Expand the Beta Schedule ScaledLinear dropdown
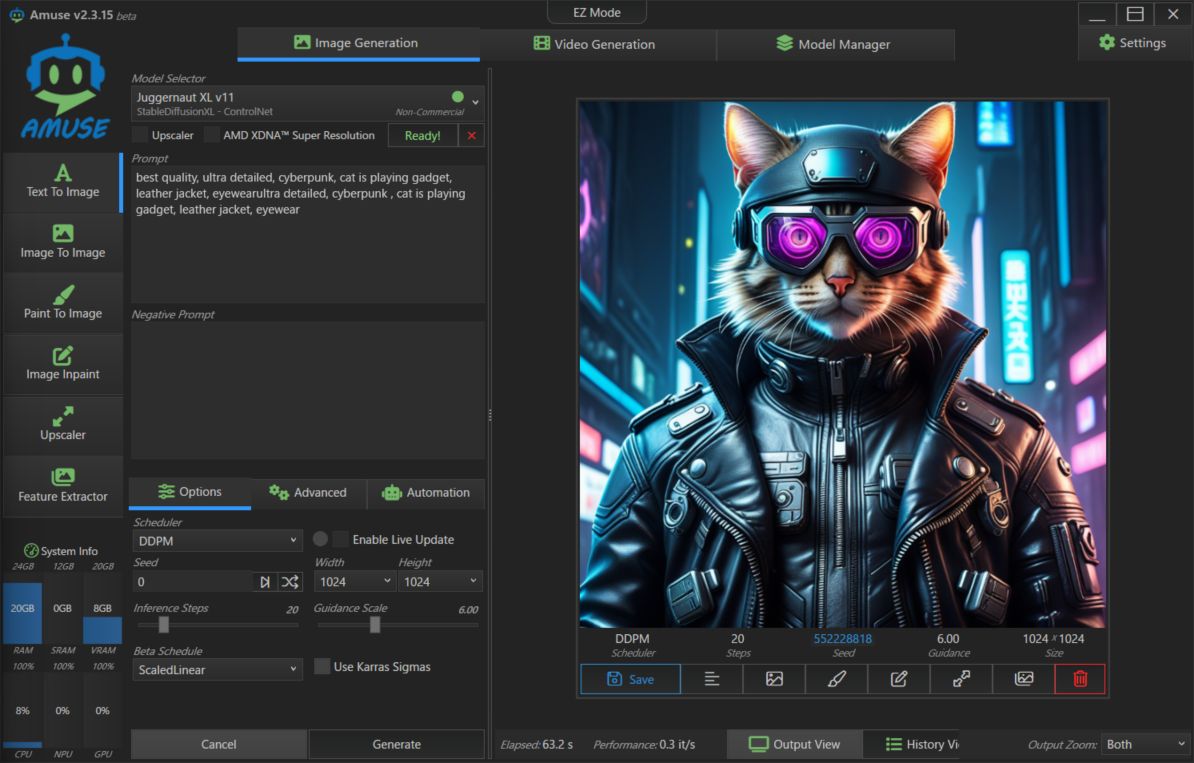1194x763 pixels. point(217,669)
